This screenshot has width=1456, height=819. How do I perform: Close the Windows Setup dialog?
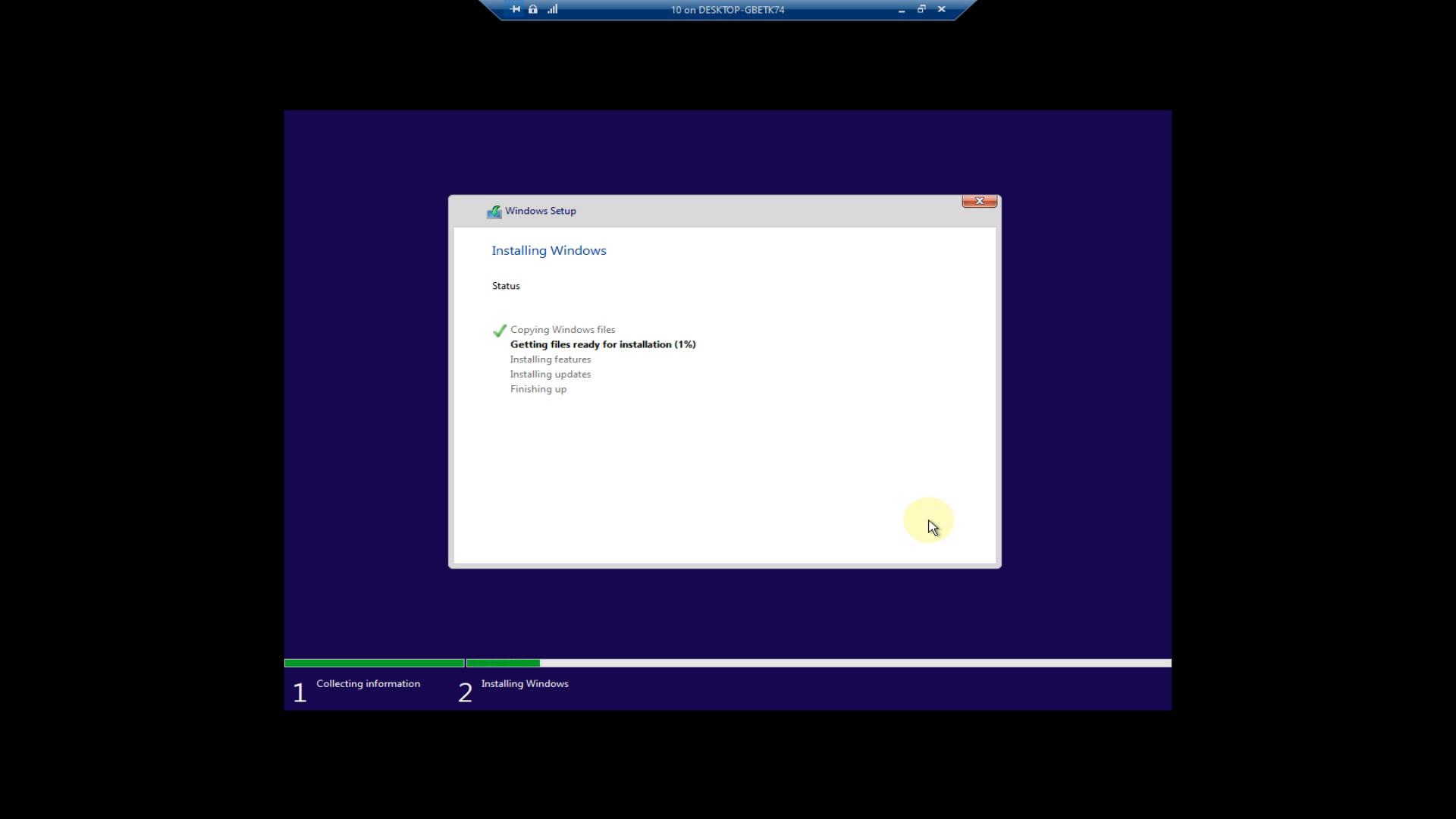click(979, 201)
